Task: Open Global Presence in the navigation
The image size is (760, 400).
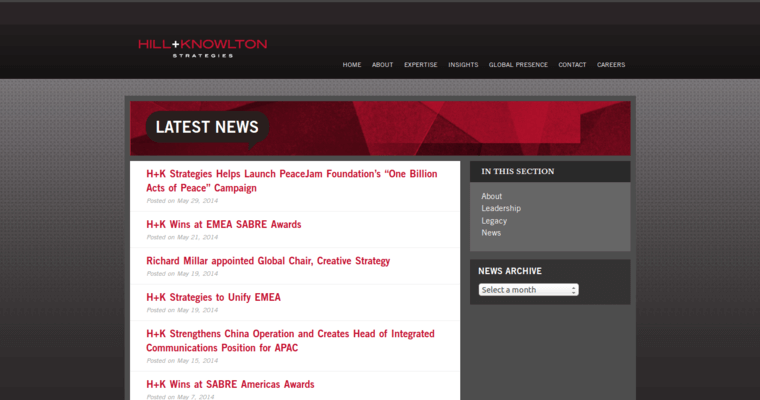Action: 518,64
